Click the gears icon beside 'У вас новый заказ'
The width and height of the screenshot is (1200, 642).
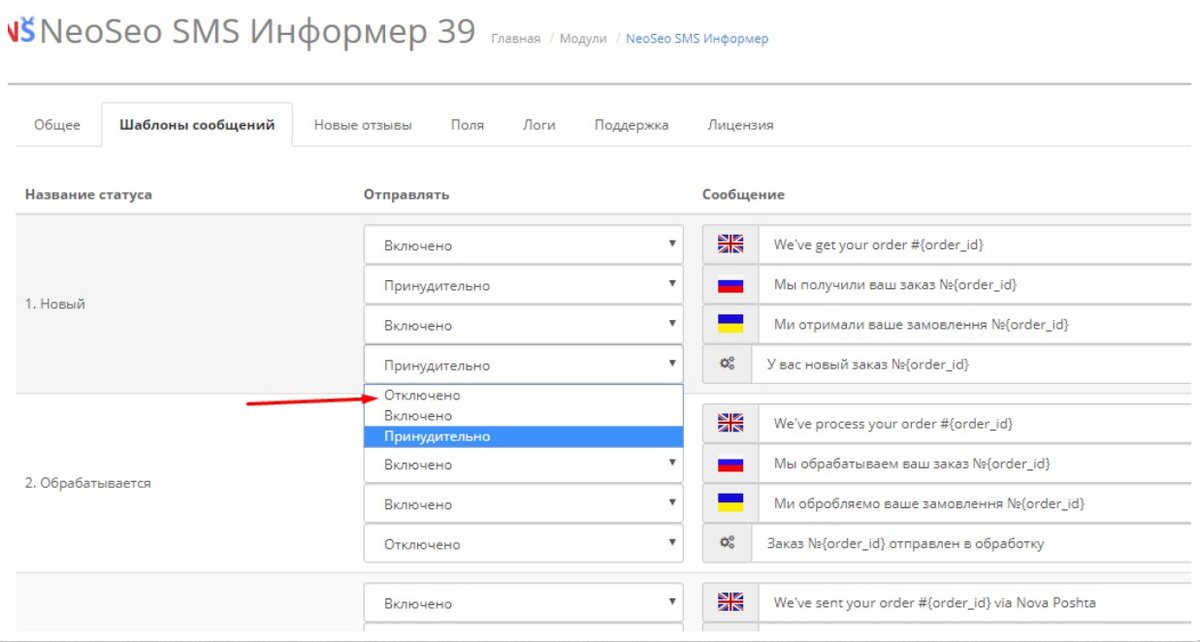click(727, 365)
